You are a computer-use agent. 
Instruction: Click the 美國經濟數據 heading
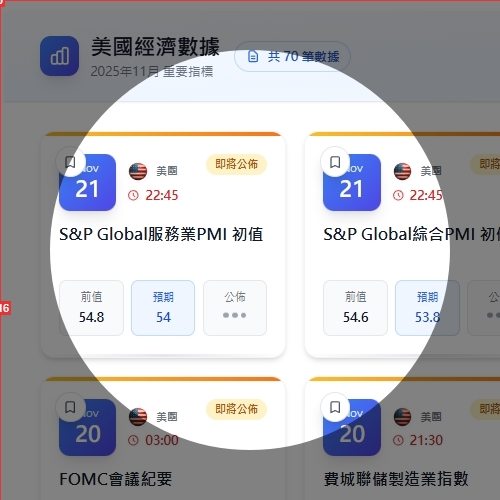tap(155, 47)
